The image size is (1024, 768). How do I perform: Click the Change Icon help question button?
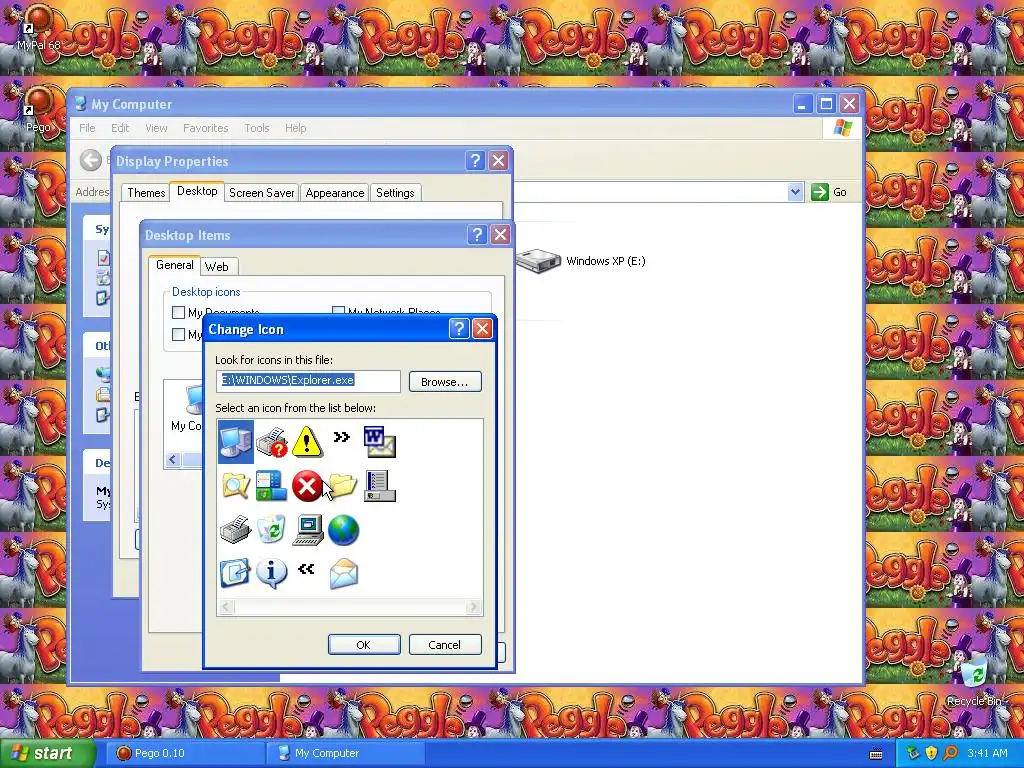click(x=459, y=328)
